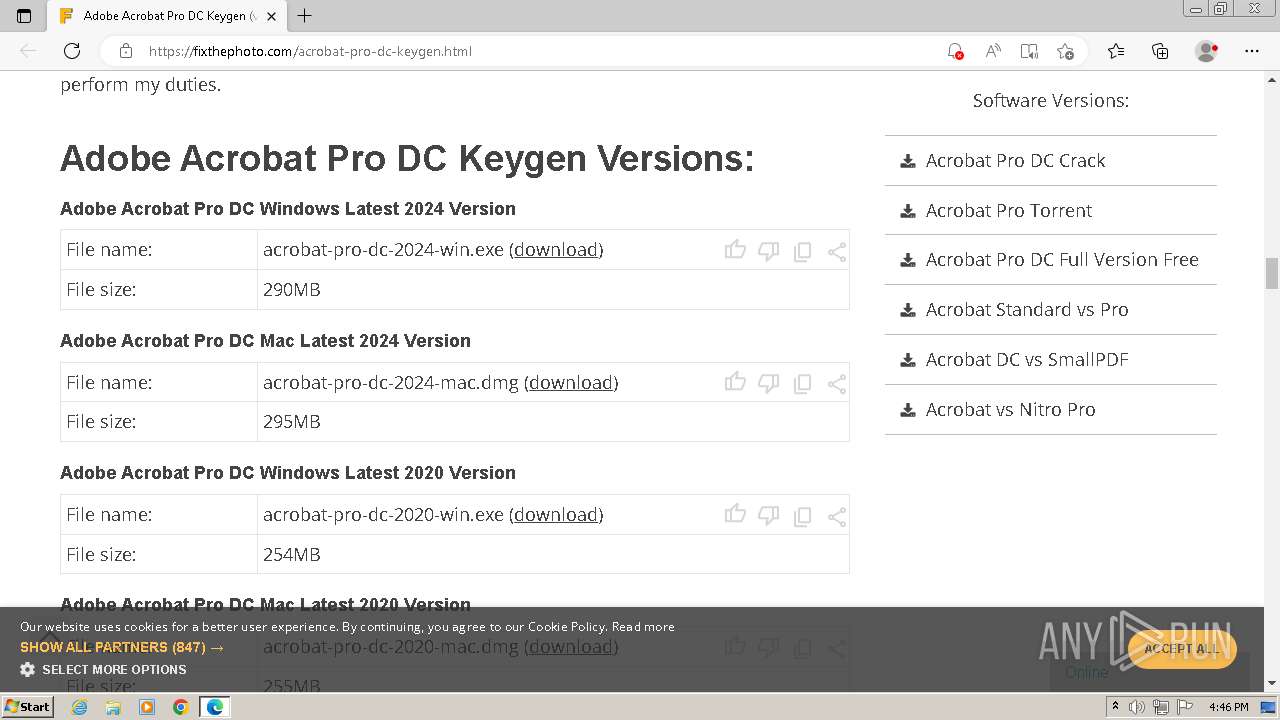This screenshot has height=720, width=1280.
Task: Download link for acrobat-pro-dc-2024-win.exe
Action: [x=556, y=250]
